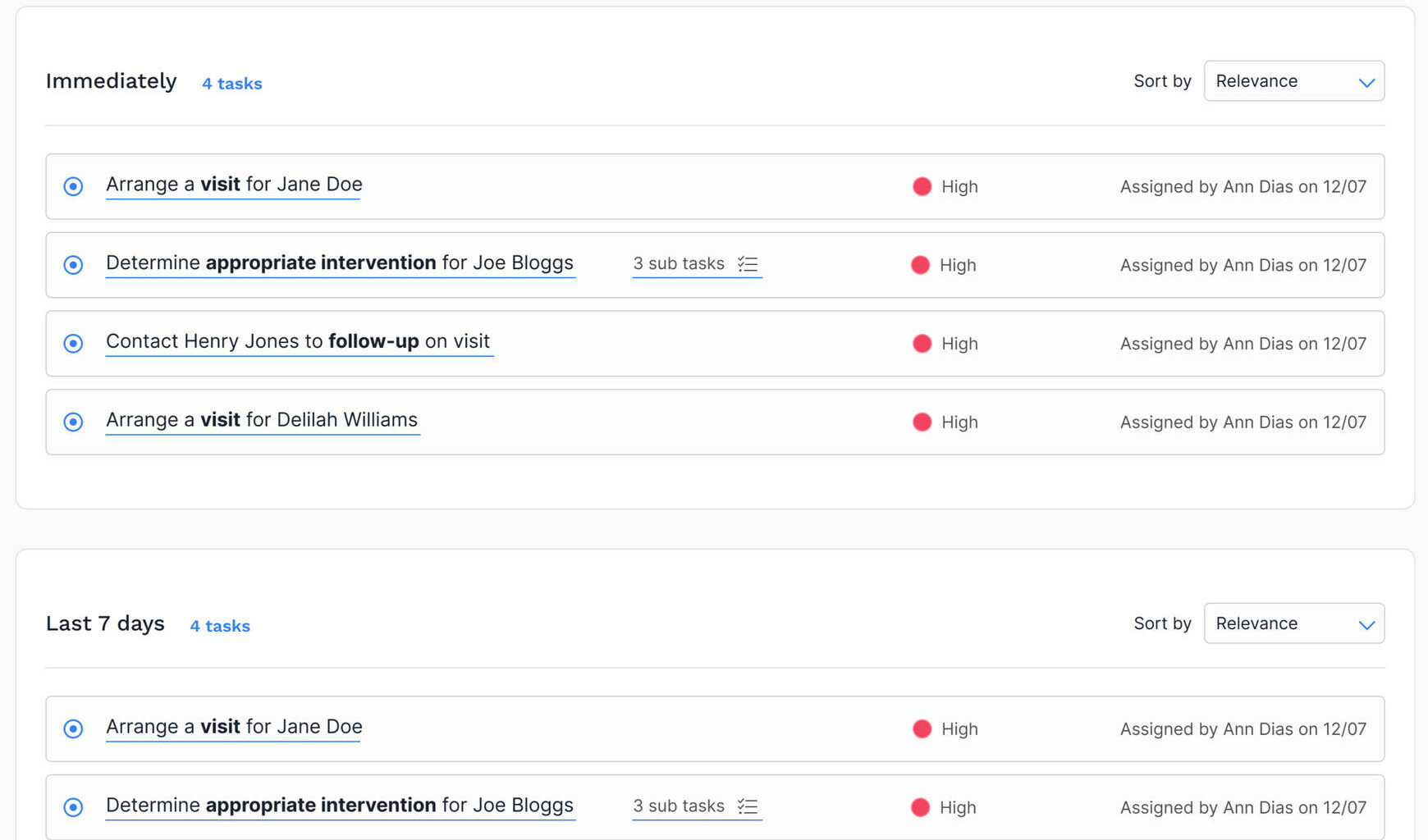The height and width of the screenshot is (840, 1428).
Task: Click the priority dot on Last 7 days Jane Doe task
Action: pyautogui.click(x=922, y=728)
